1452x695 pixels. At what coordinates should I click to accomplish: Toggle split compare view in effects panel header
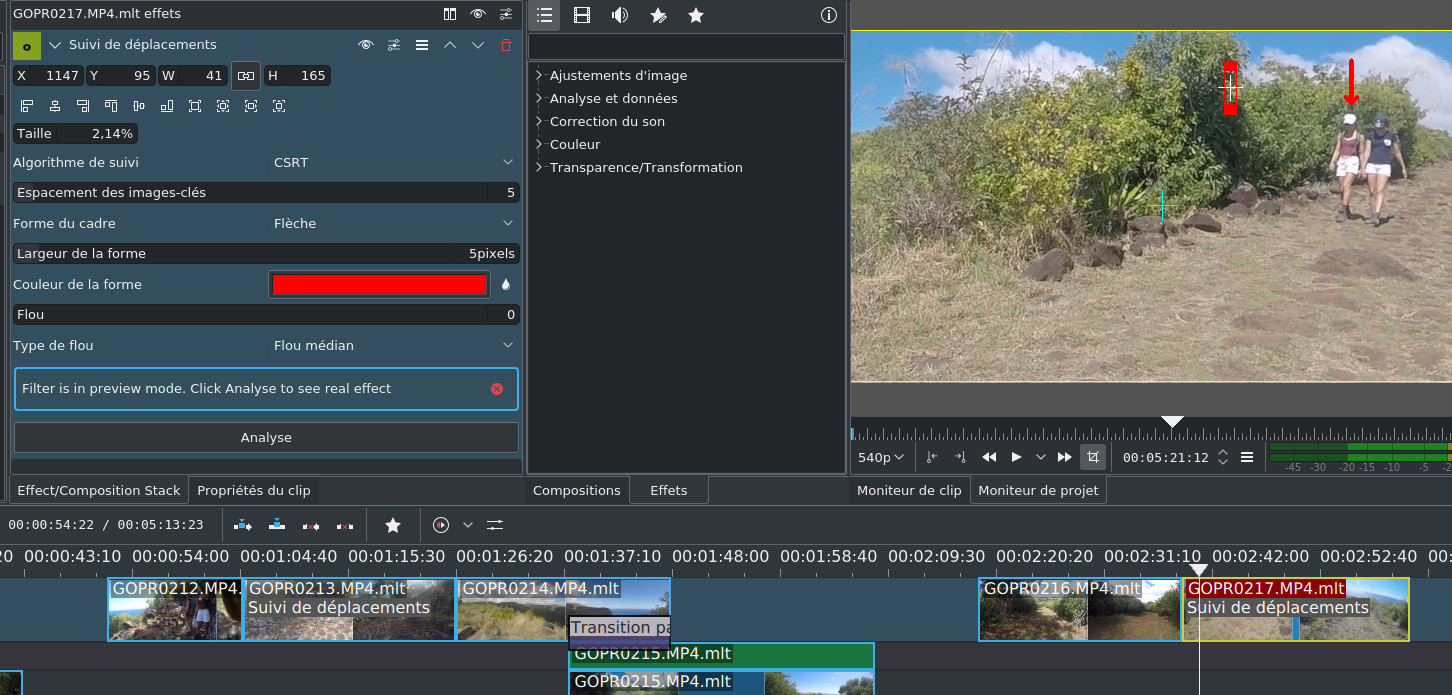tap(450, 14)
